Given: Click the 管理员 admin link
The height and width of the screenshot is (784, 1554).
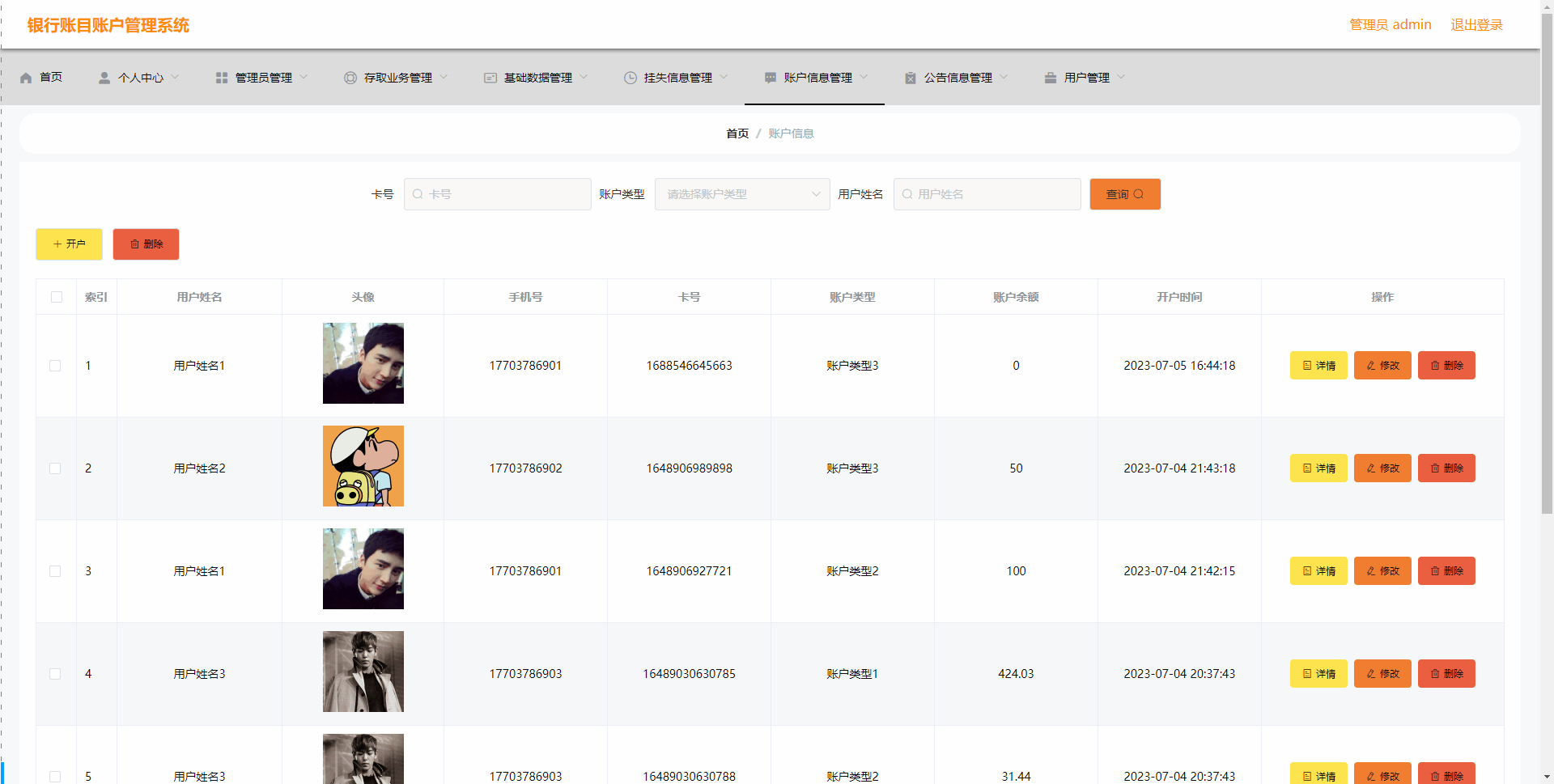Looking at the screenshot, I should [x=1391, y=25].
